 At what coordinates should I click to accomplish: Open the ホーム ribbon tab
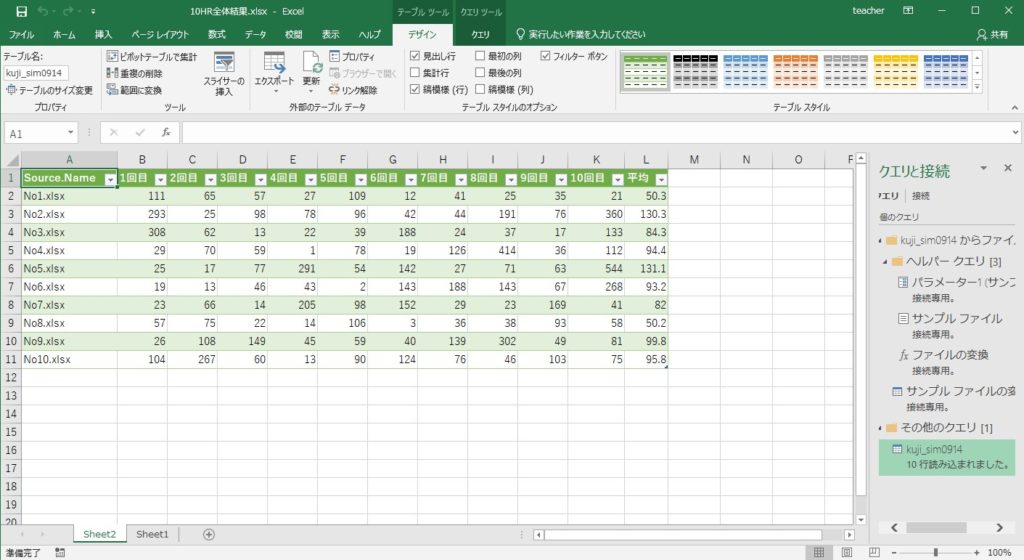64,35
